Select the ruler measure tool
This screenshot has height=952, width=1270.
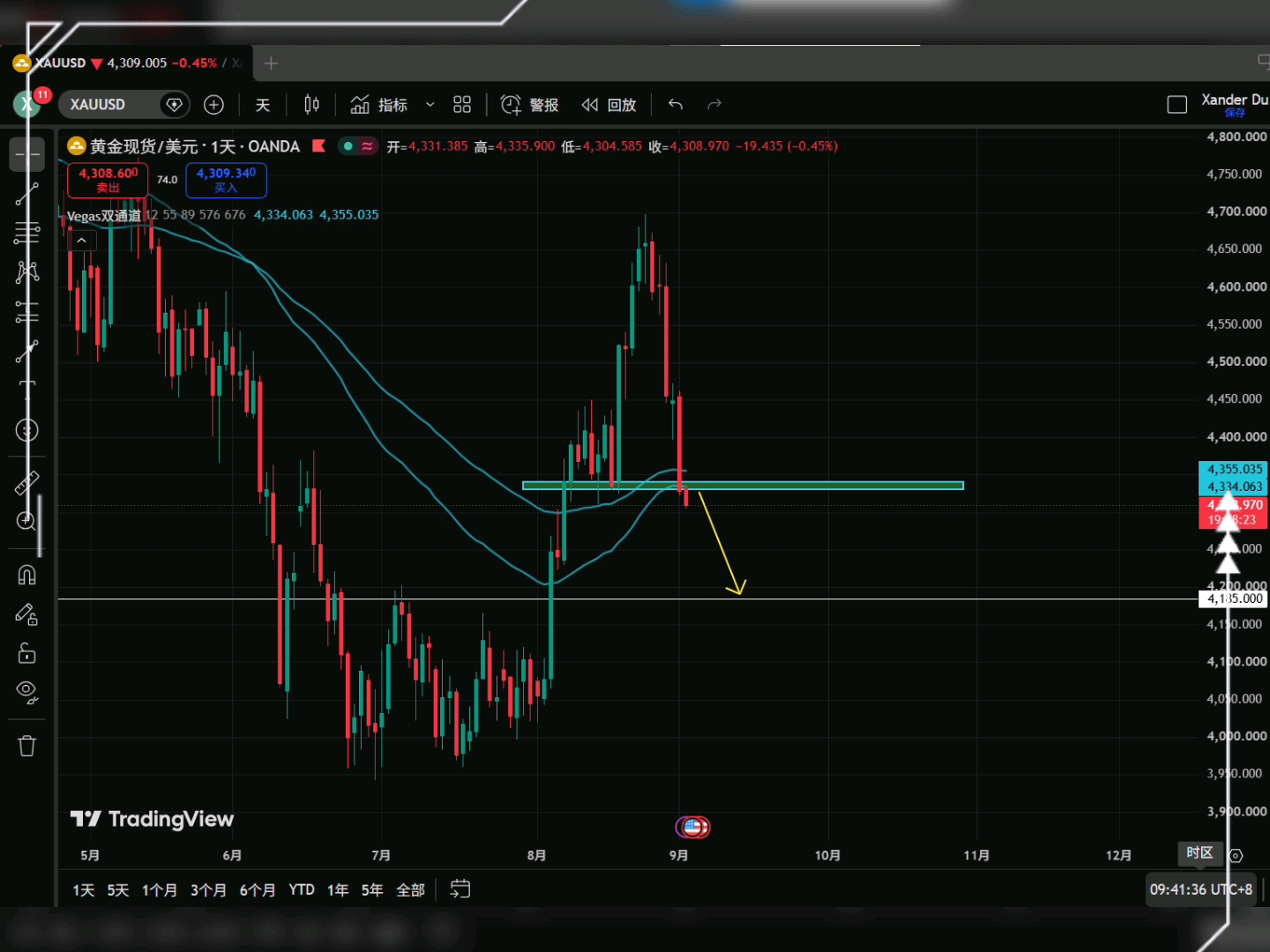click(26, 482)
